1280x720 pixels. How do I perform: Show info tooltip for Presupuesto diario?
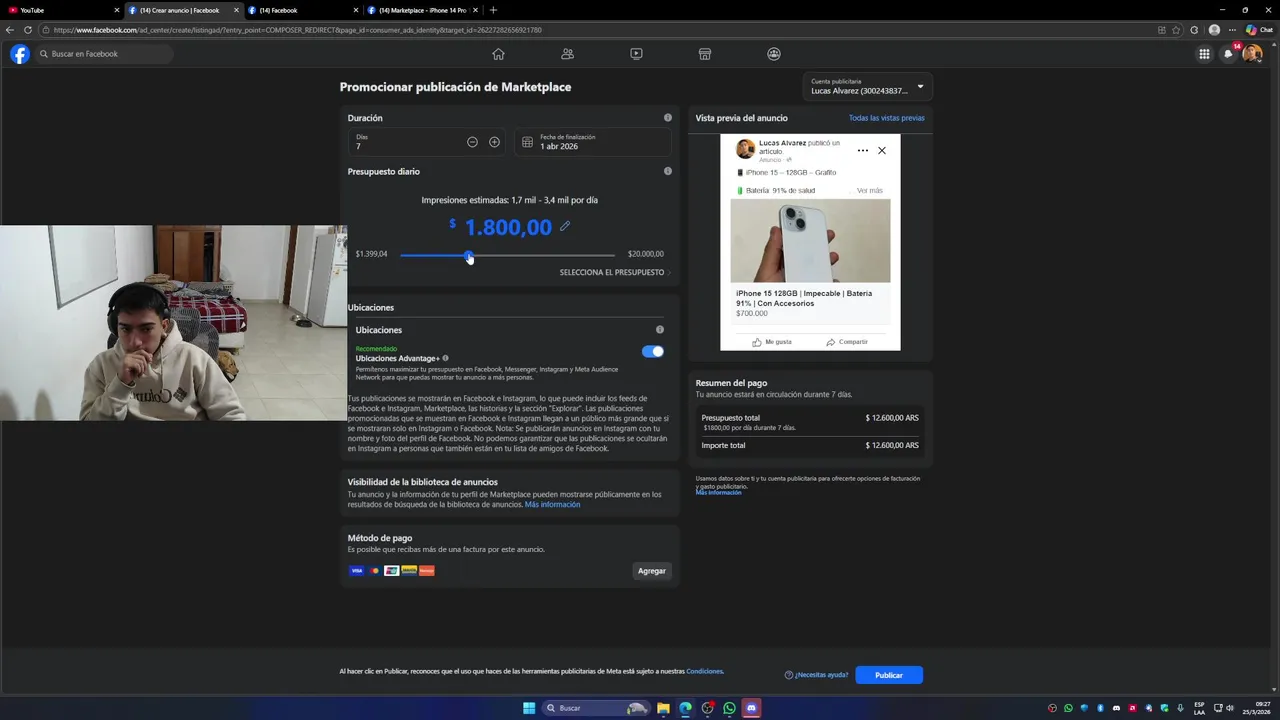(668, 171)
